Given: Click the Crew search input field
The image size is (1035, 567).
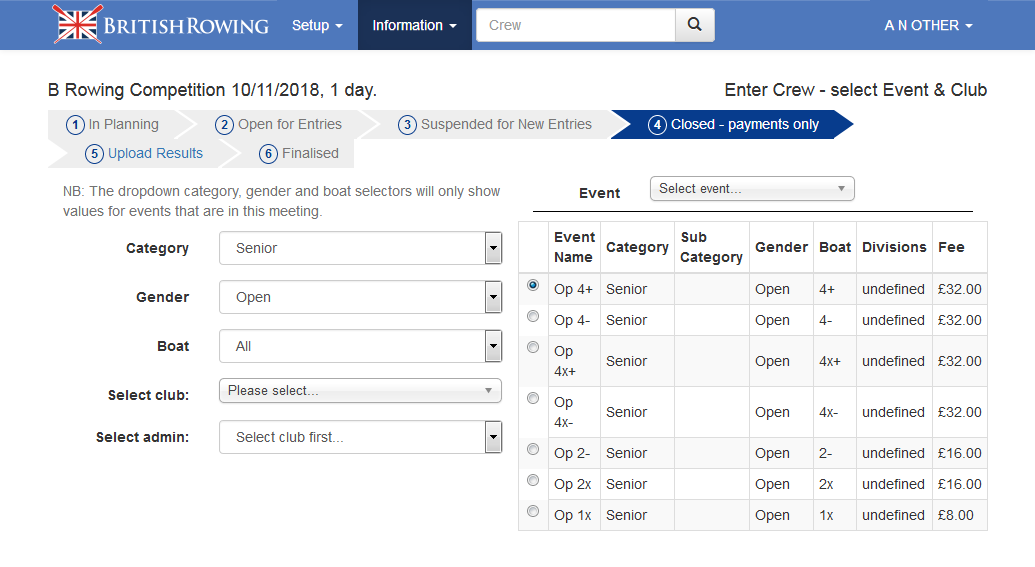Looking at the screenshot, I should pos(576,25).
